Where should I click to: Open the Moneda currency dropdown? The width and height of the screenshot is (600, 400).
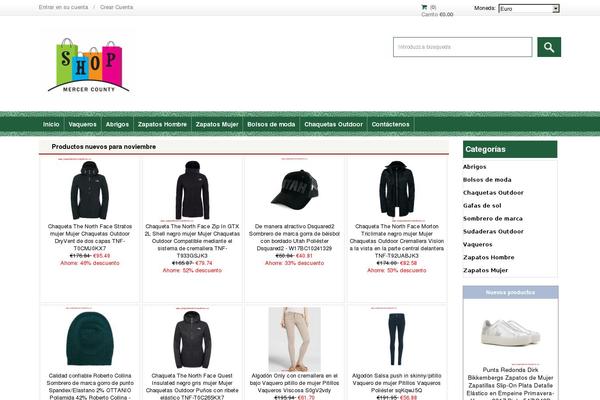coord(529,8)
